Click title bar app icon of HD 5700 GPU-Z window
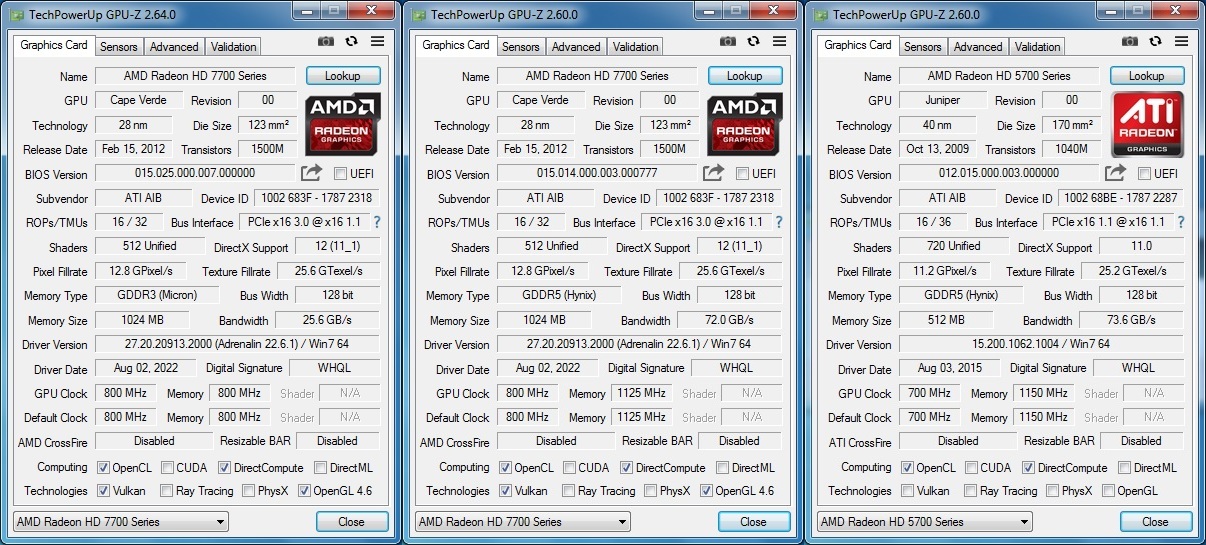The image size is (1206, 545). [x=820, y=15]
